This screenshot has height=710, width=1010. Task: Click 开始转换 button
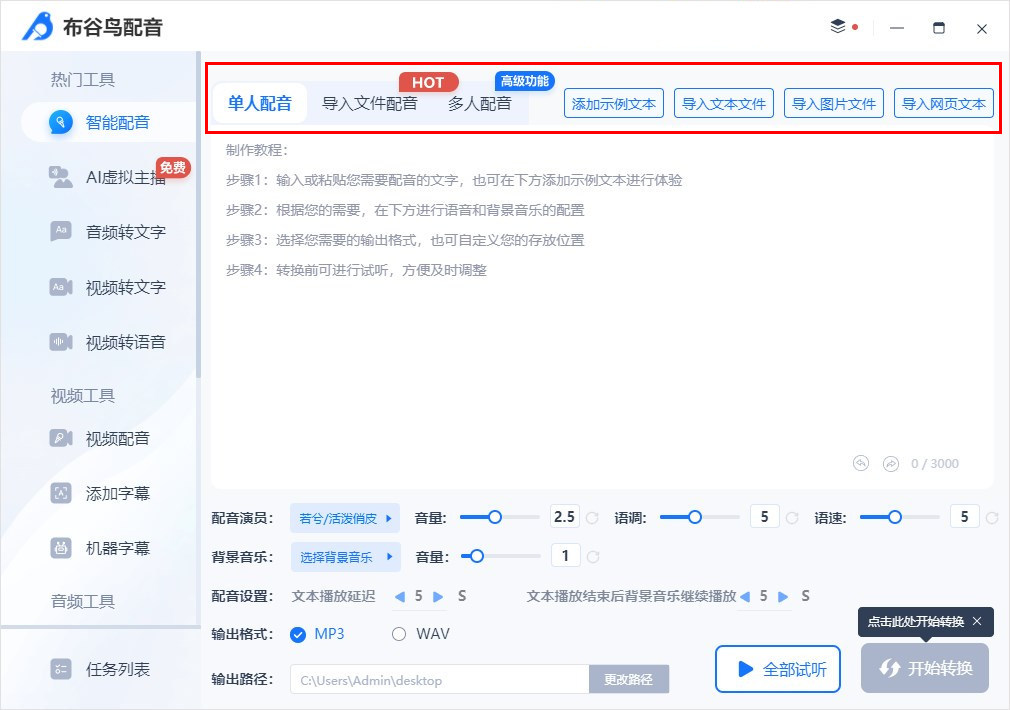925,668
